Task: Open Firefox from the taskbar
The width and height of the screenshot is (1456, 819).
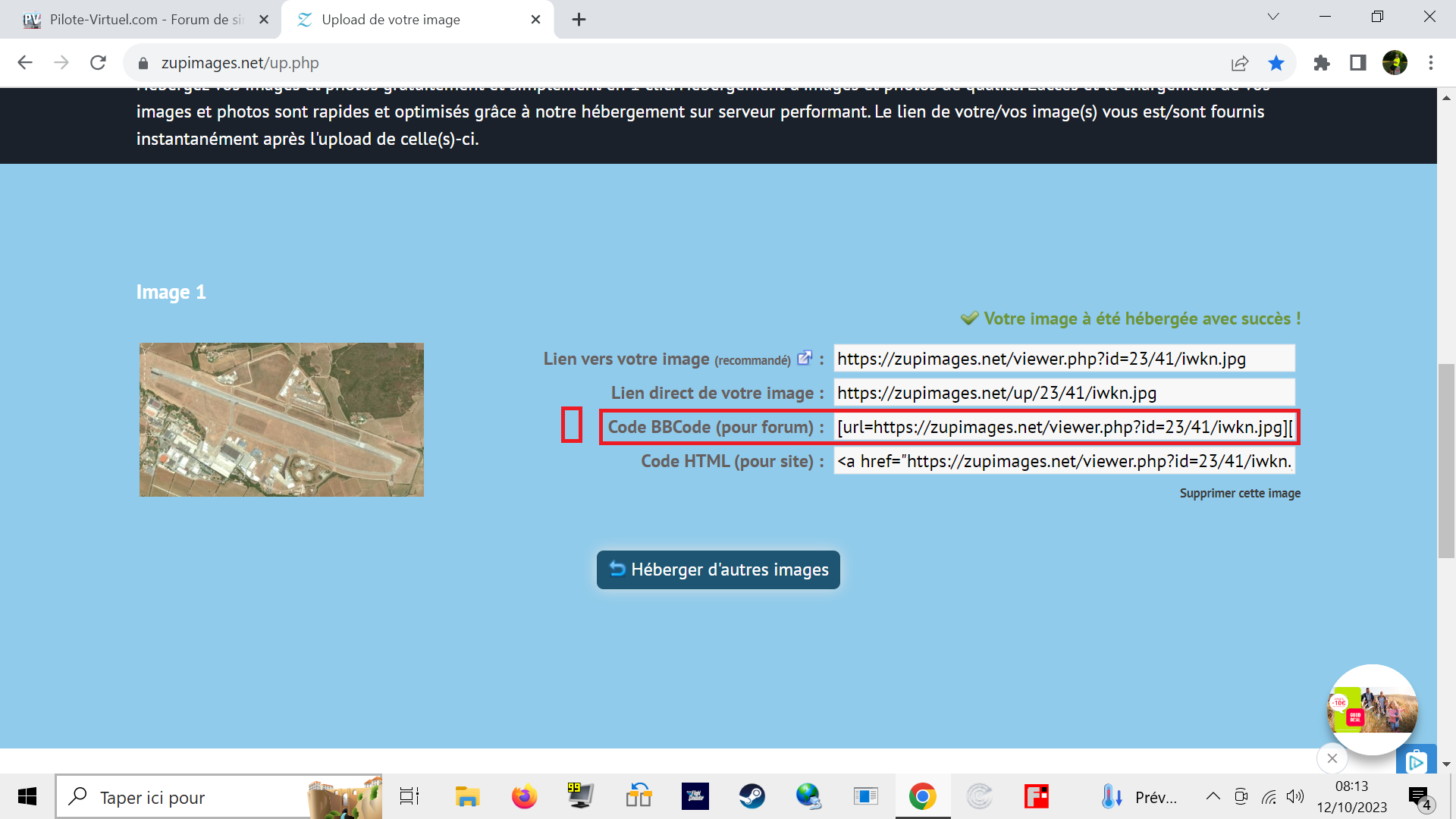Action: [524, 796]
